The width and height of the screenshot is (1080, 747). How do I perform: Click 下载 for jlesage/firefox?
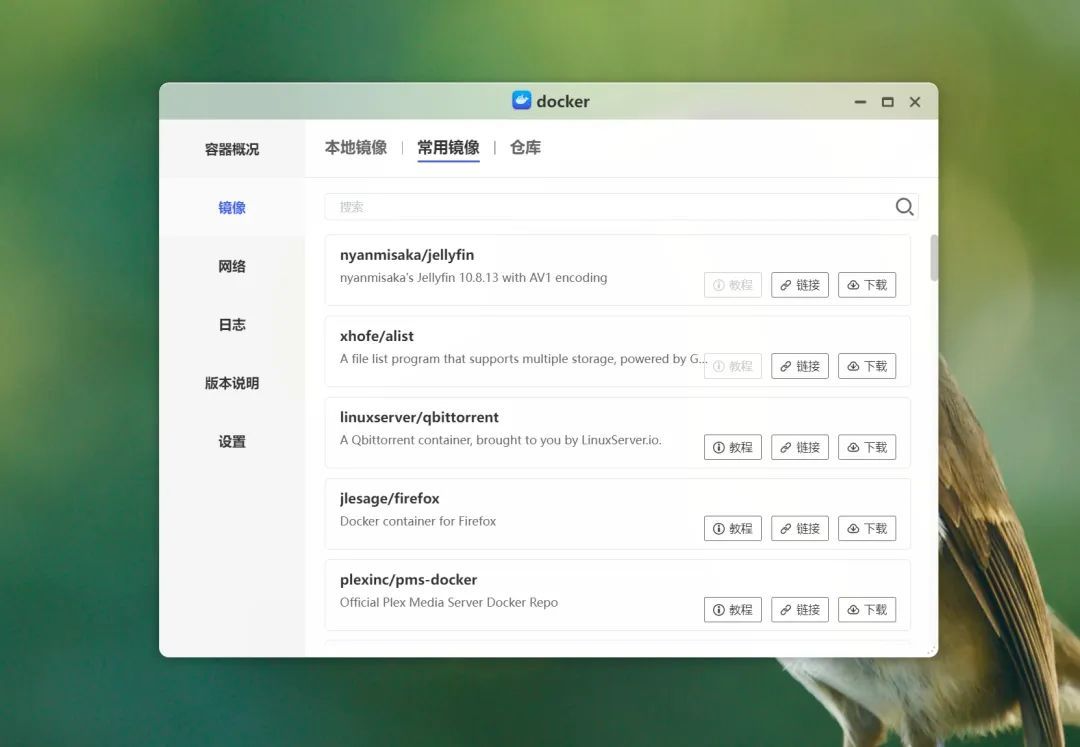(x=866, y=529)
